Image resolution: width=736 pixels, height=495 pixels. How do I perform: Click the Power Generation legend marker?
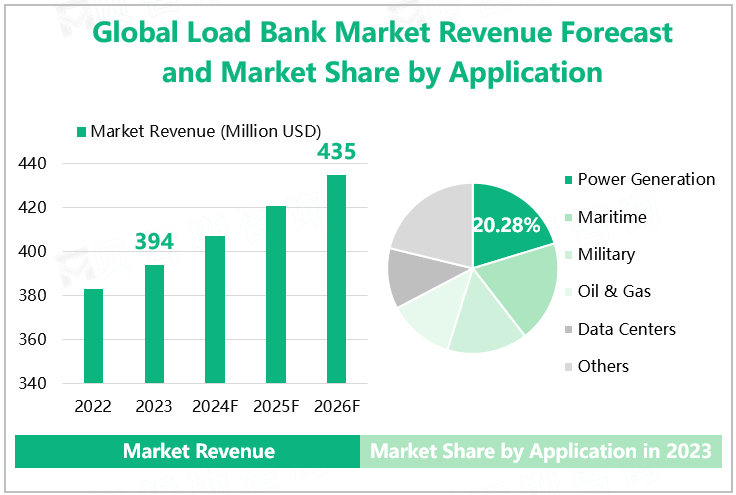click(x=568, y=180)
